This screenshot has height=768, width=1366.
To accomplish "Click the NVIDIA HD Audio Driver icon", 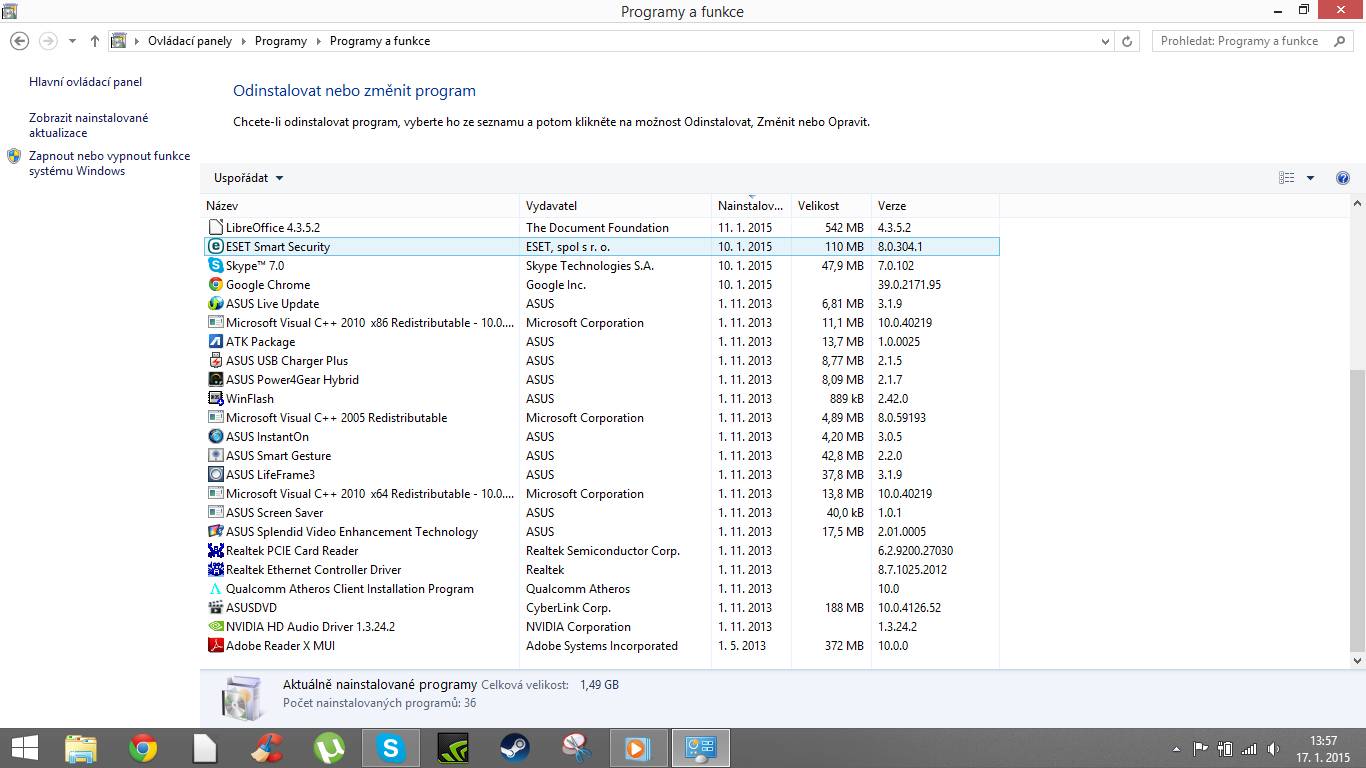I will tap(216, 627).
